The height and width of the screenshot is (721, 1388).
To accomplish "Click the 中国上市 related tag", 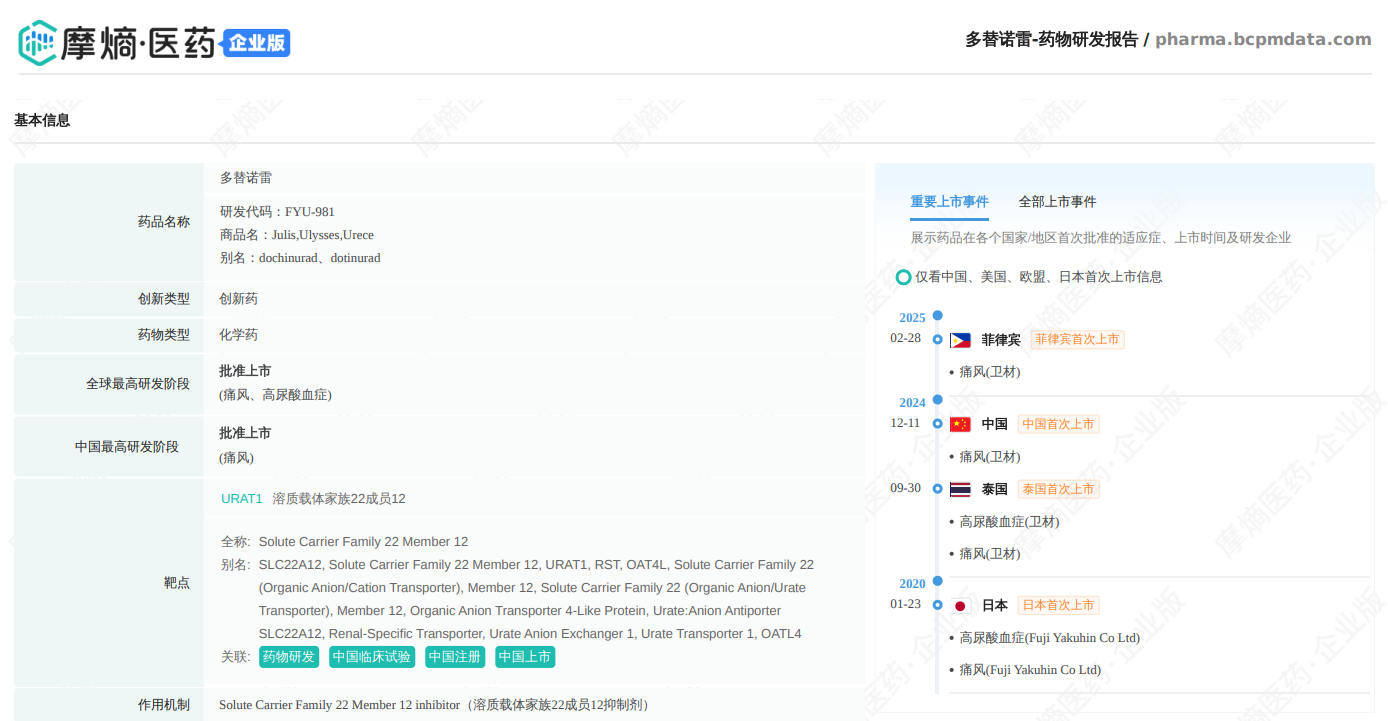I will click(x=525, y=657).
